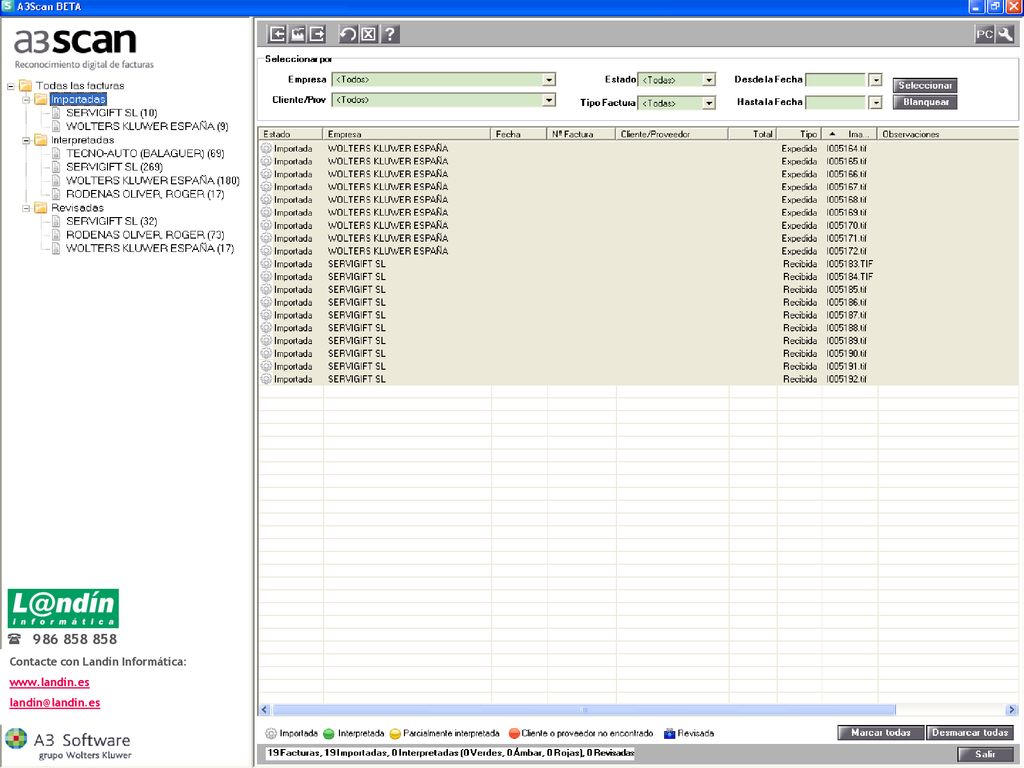Open the Hasta la Fecha date picker arrow
The image size is (1024, 768).
pyautogui.click(x=876, y=103)
